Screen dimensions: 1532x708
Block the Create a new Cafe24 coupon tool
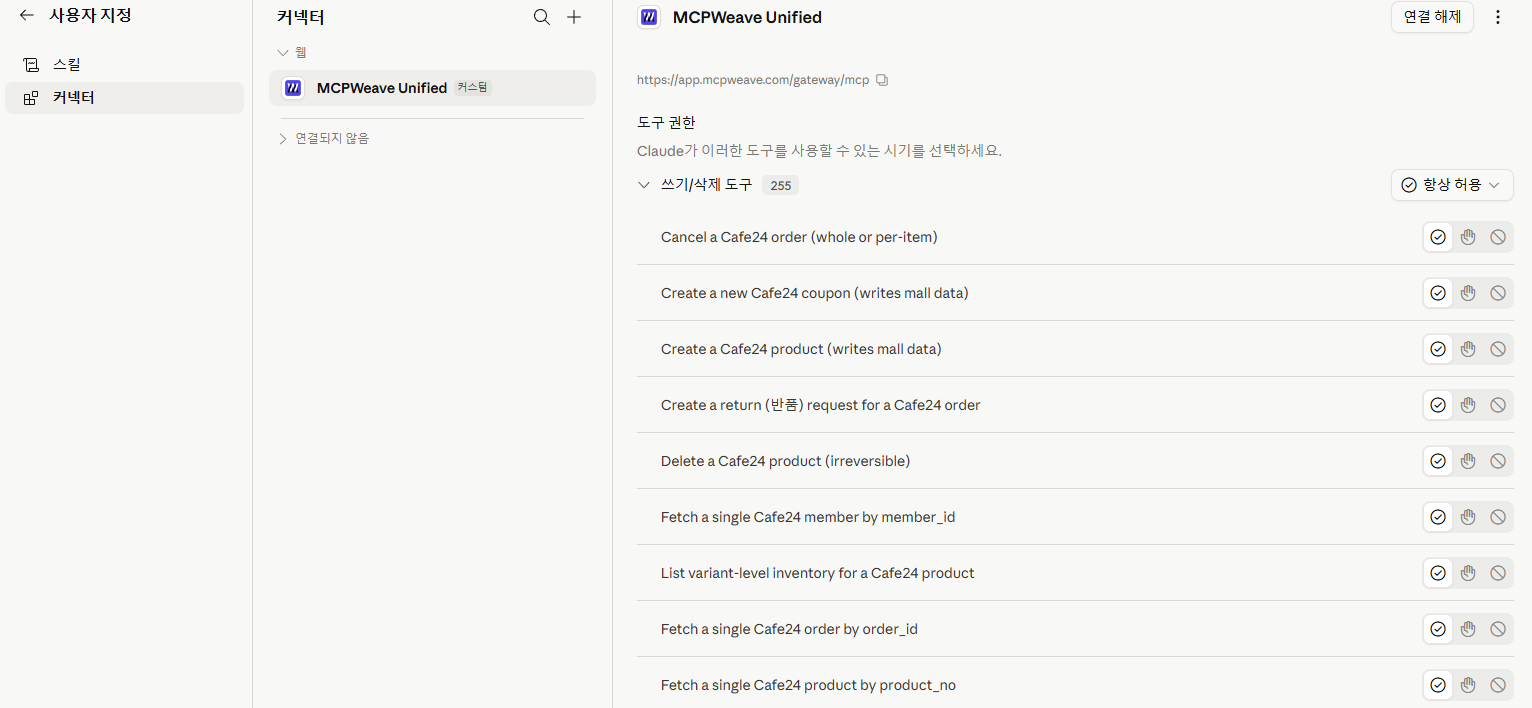coord(1498,293)
